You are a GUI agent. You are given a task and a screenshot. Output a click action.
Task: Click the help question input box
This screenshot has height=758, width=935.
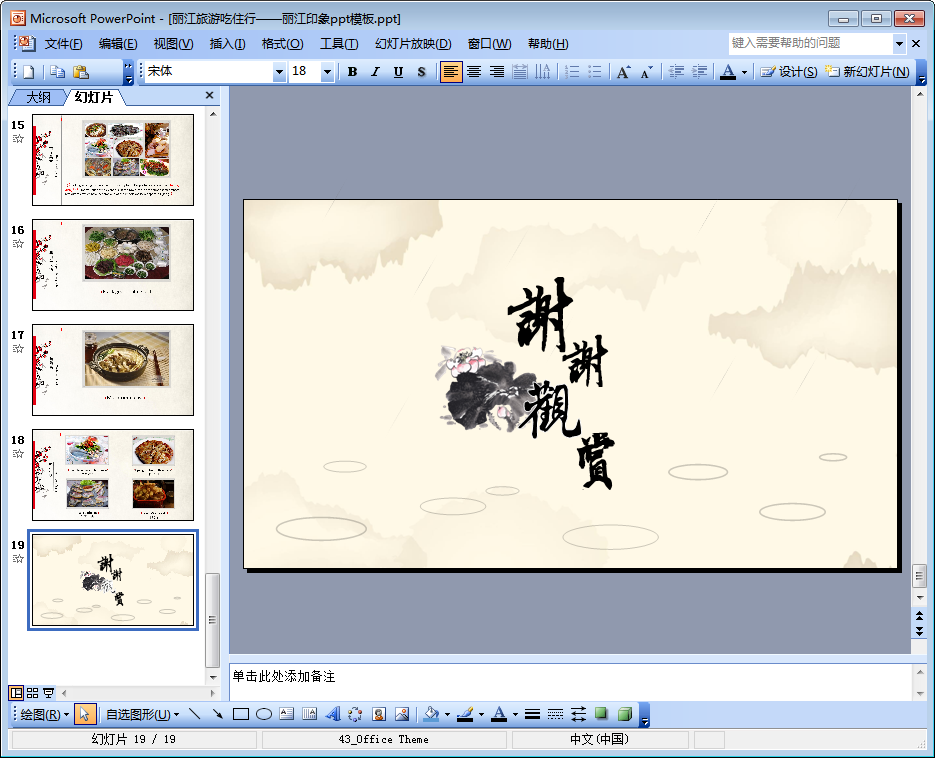(x=810, y=43)
